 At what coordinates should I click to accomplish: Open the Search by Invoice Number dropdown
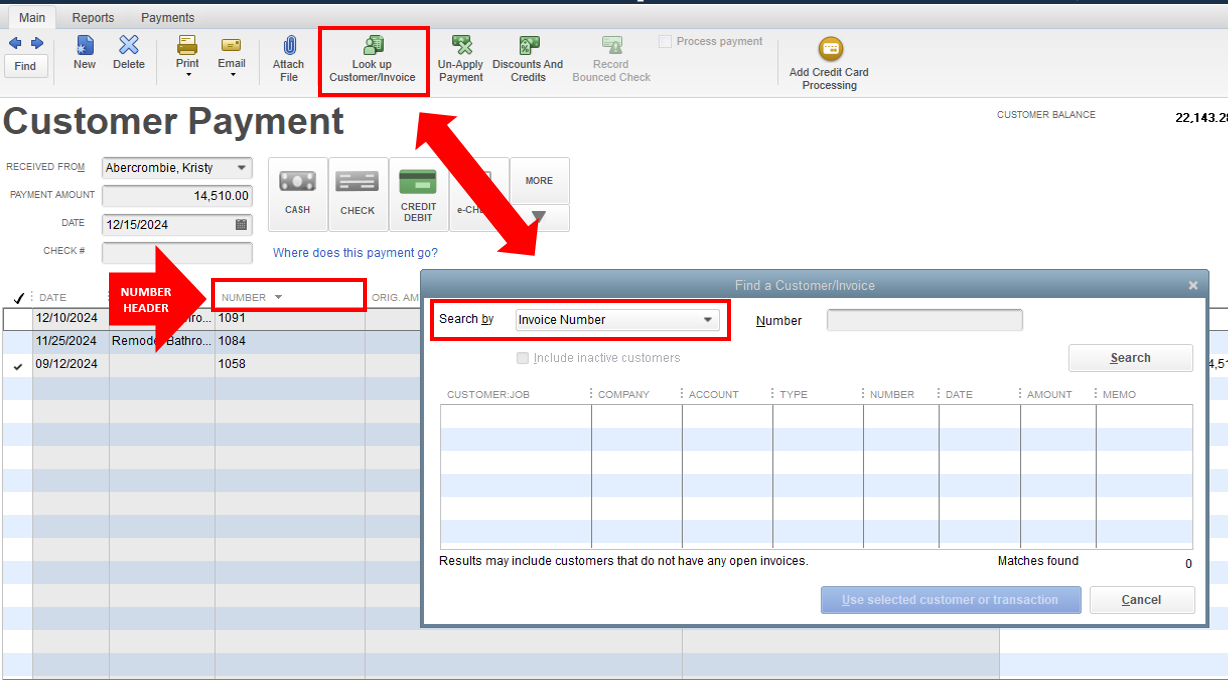(709, 319)
